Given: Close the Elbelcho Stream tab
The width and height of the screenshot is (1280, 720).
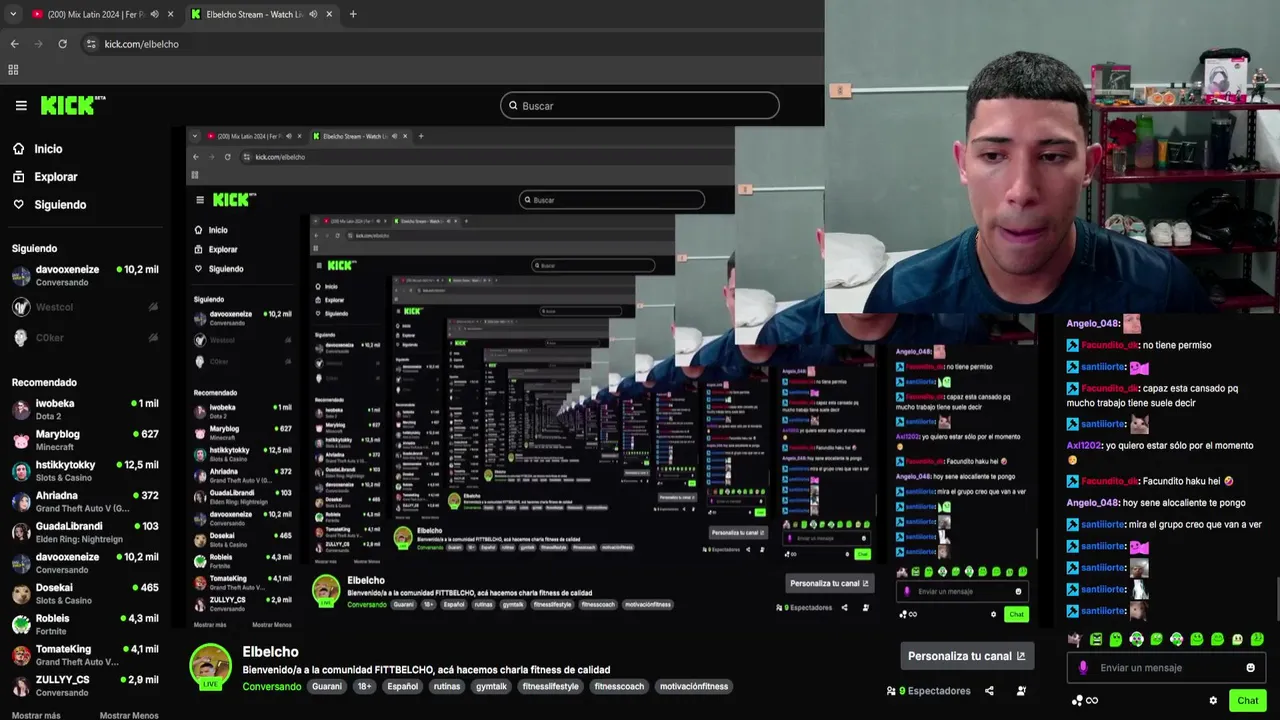Looking at the screenshot, I should coord(329,14).
